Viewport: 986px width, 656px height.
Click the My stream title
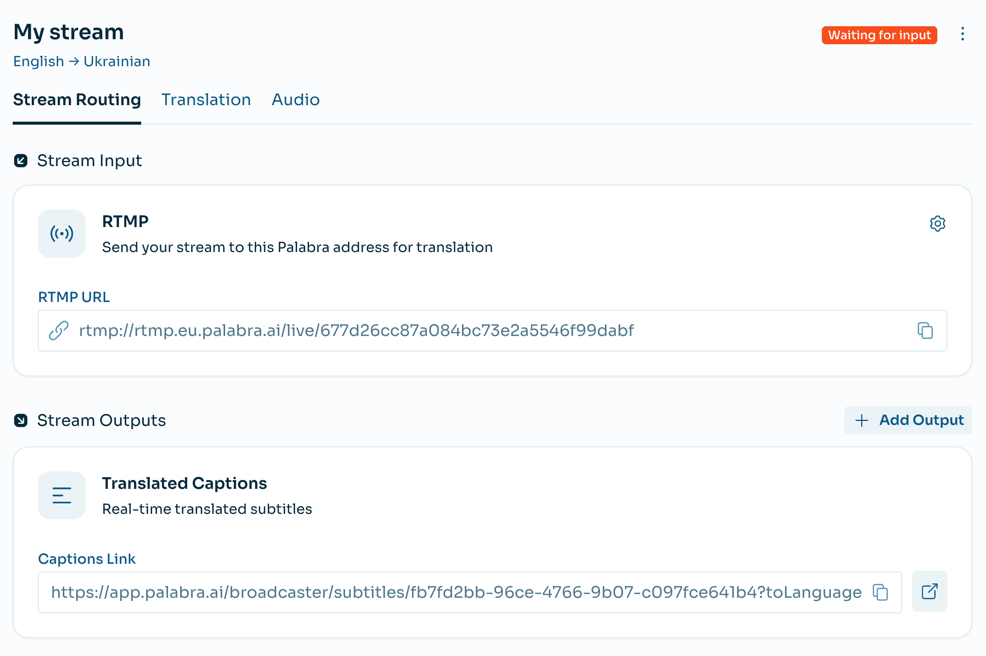(x=69, y=32)
